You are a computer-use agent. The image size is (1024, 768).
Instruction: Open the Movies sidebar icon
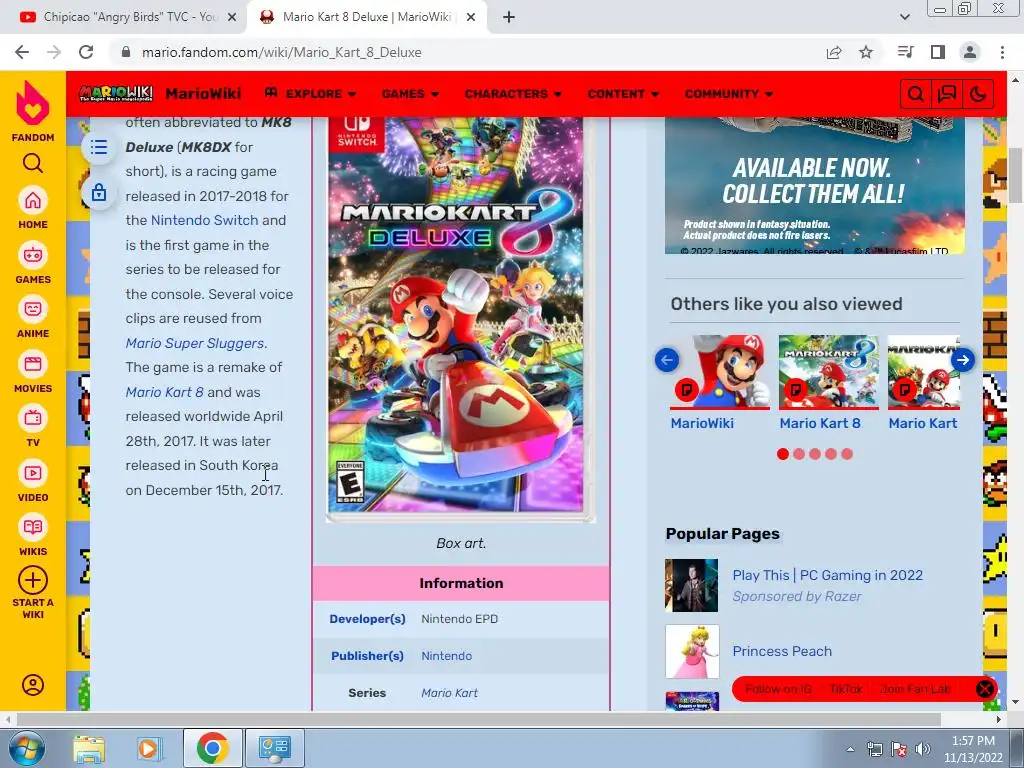(x=33, y=364)
